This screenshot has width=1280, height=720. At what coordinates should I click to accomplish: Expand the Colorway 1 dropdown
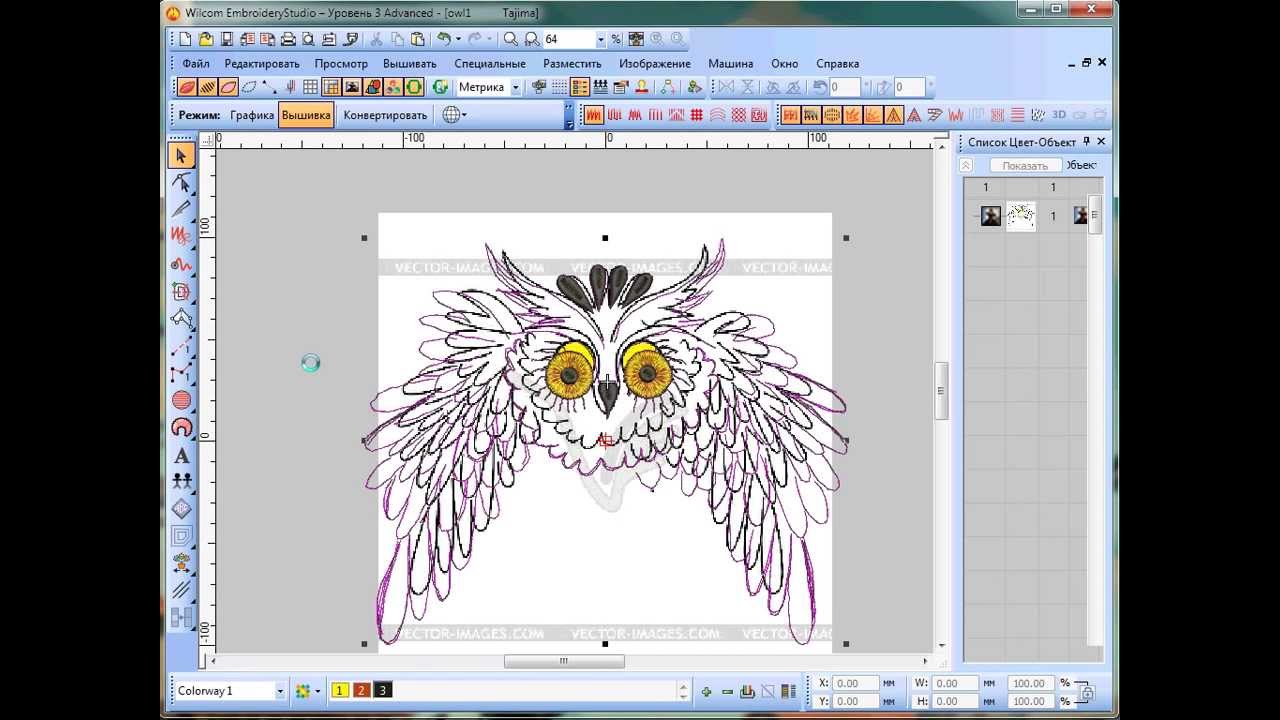click(279, 691)
